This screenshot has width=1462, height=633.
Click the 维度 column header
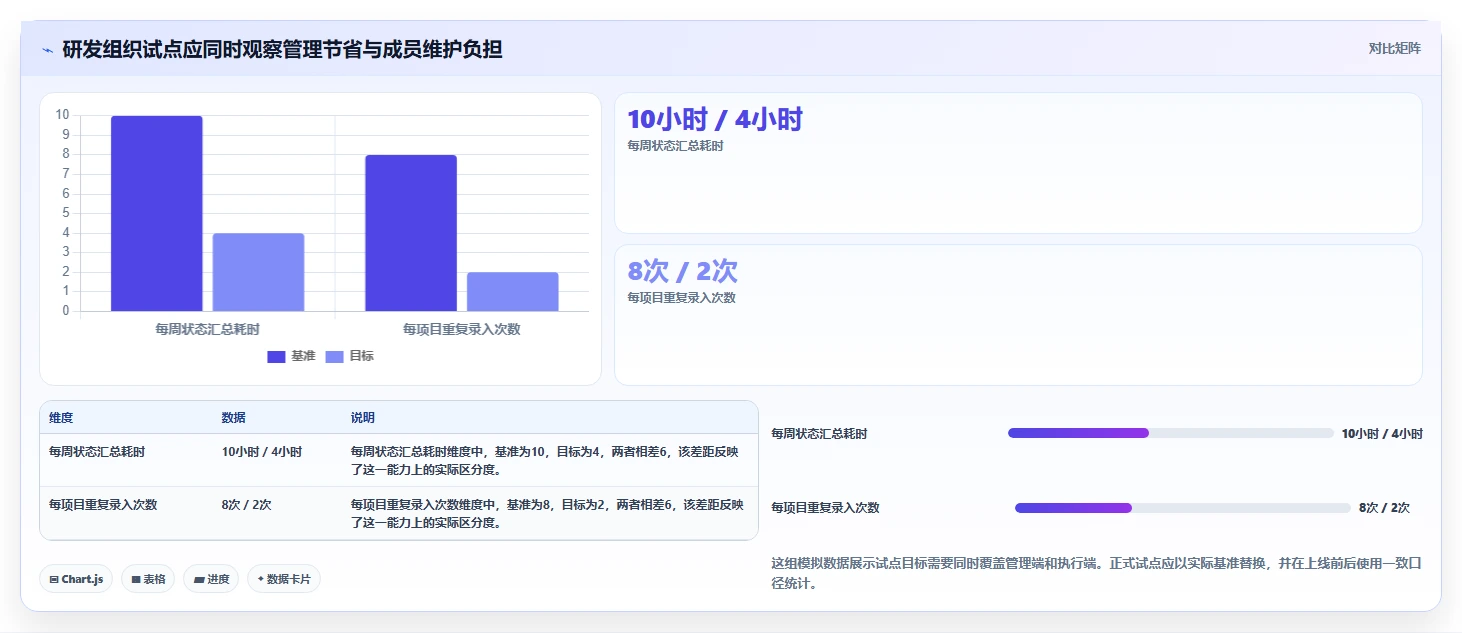click(61, 418)
